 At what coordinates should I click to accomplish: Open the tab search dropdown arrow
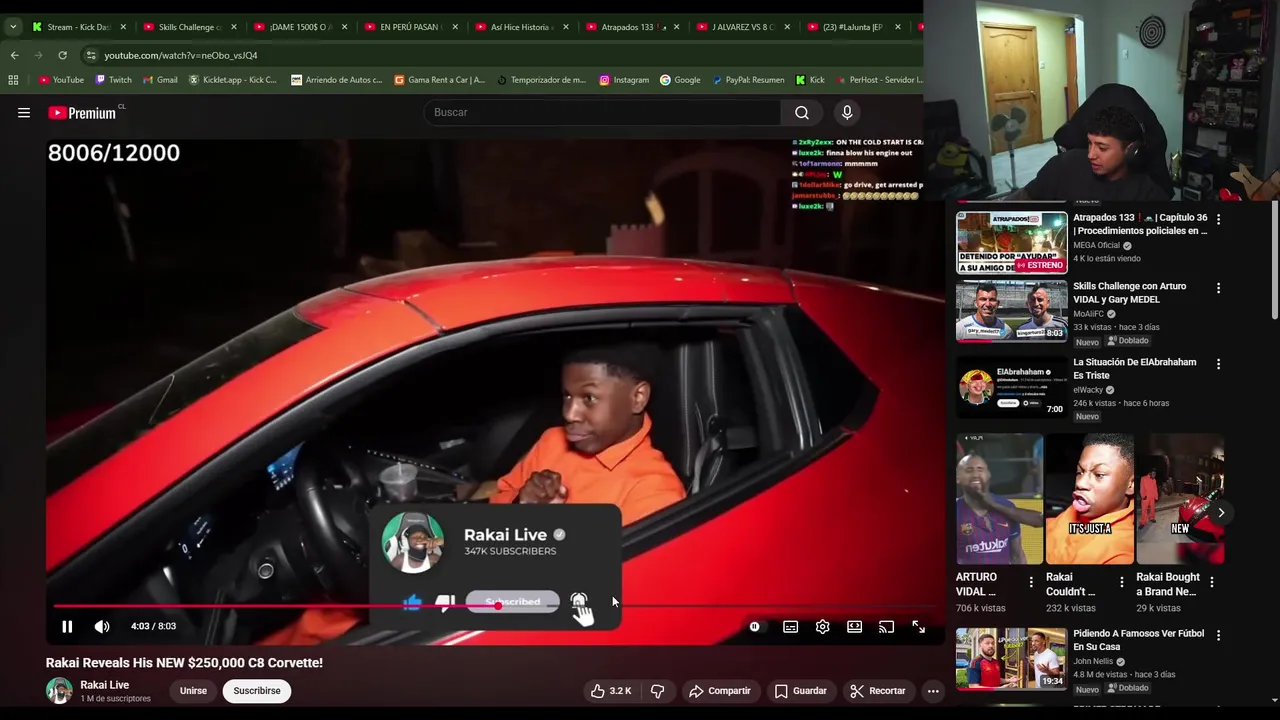tap(13, 27)
